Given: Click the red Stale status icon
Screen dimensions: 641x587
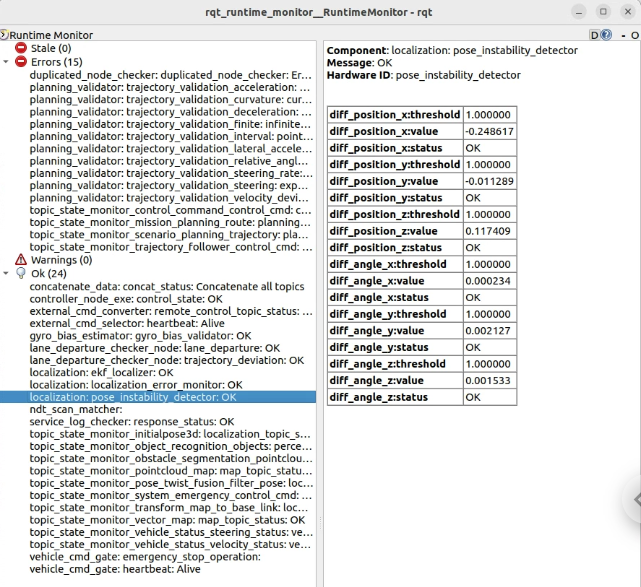Looking at the screenshot, I should point(21,48).
